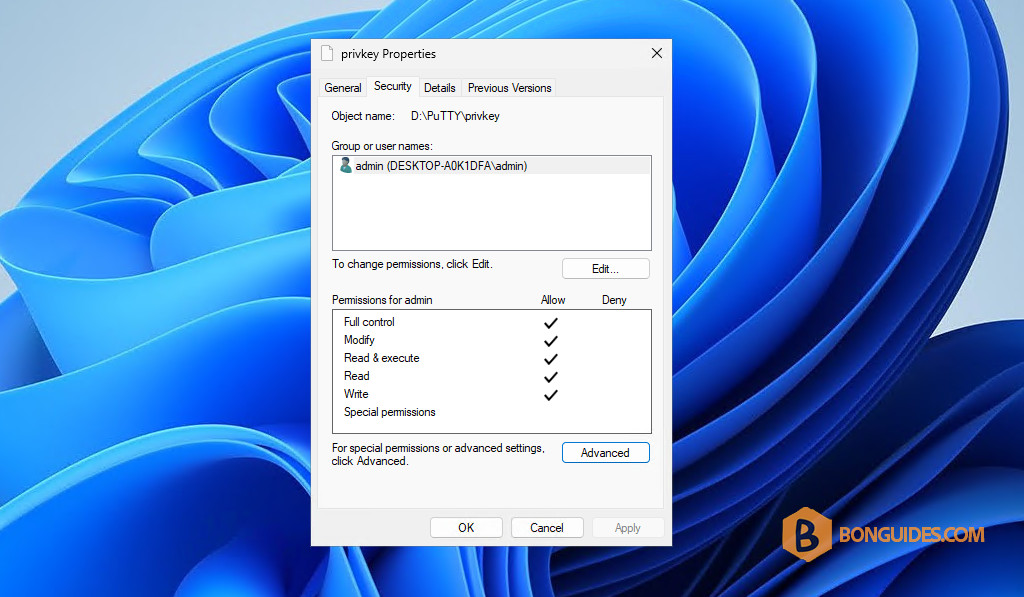Close the privkey Properties dialog
1024x597 pixels.
(657, 54)
